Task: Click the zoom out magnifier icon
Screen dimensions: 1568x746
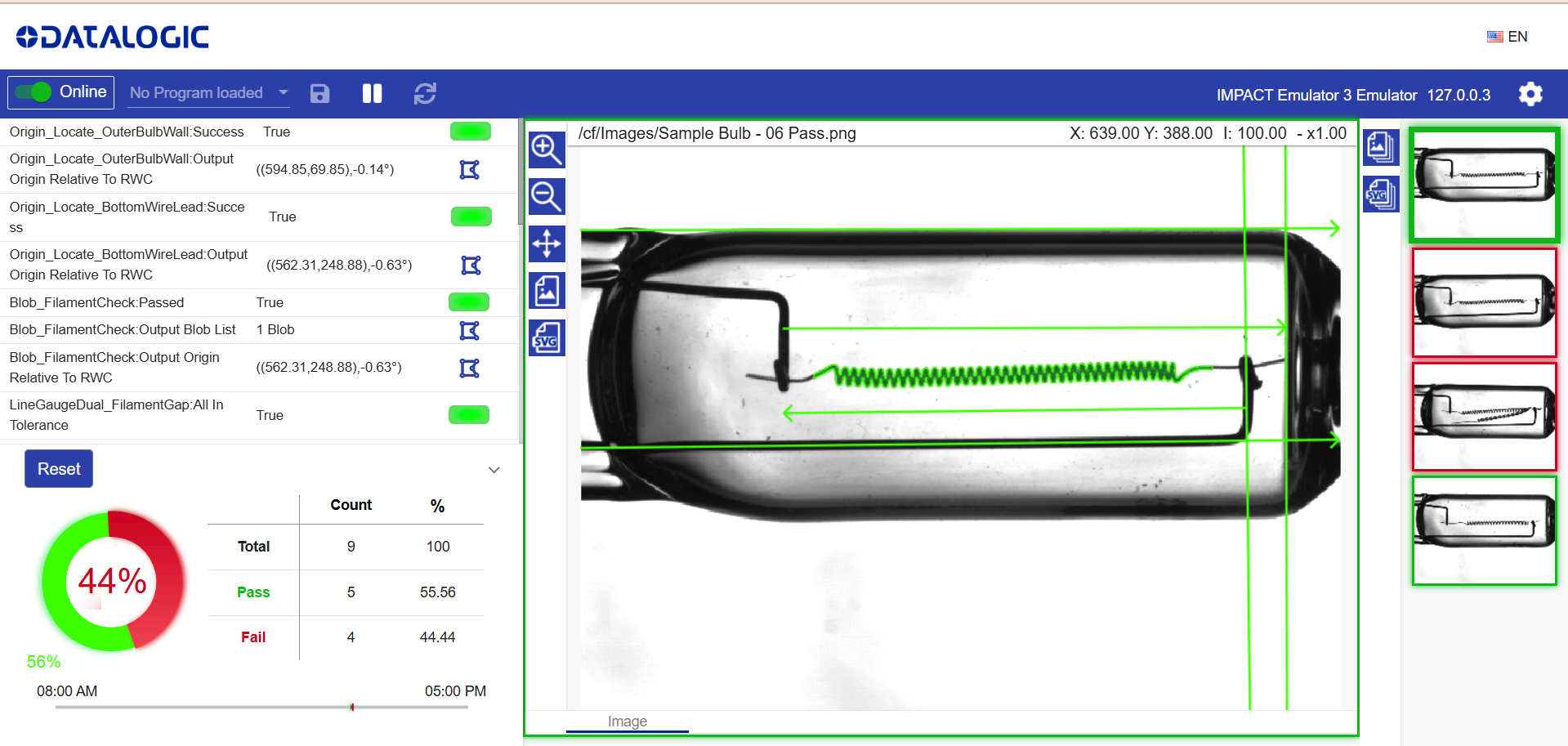Action: pos(546,196)
